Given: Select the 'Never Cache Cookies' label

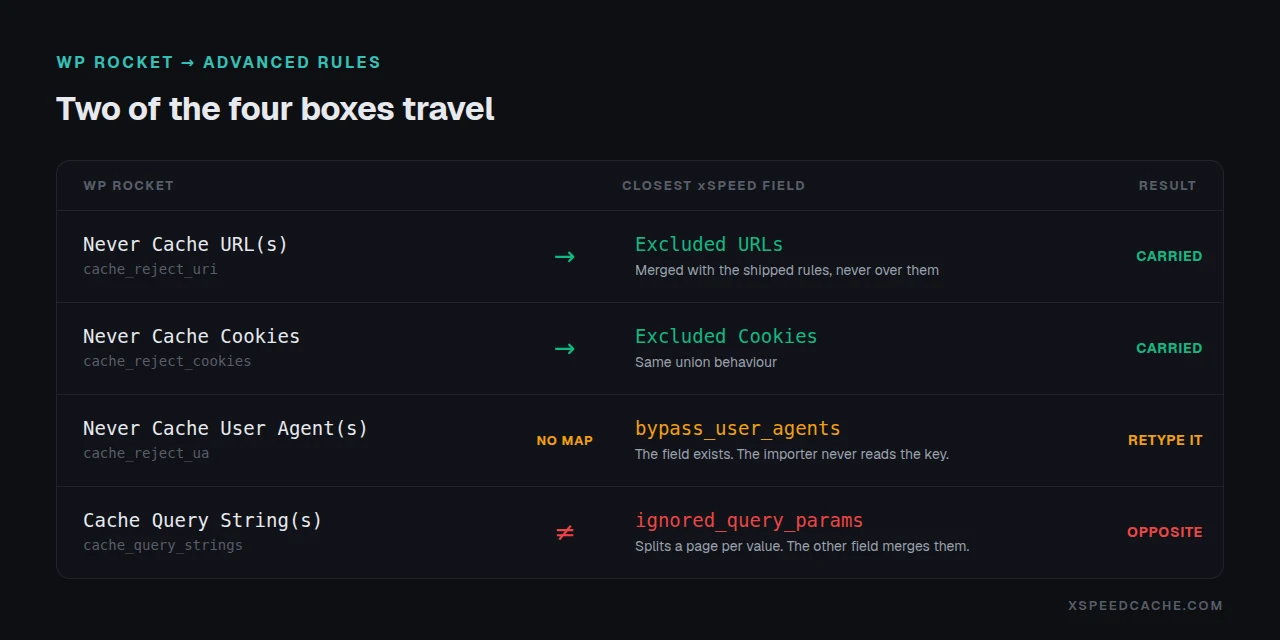Looking at the screenshot, I should click(x=191, y=336).
